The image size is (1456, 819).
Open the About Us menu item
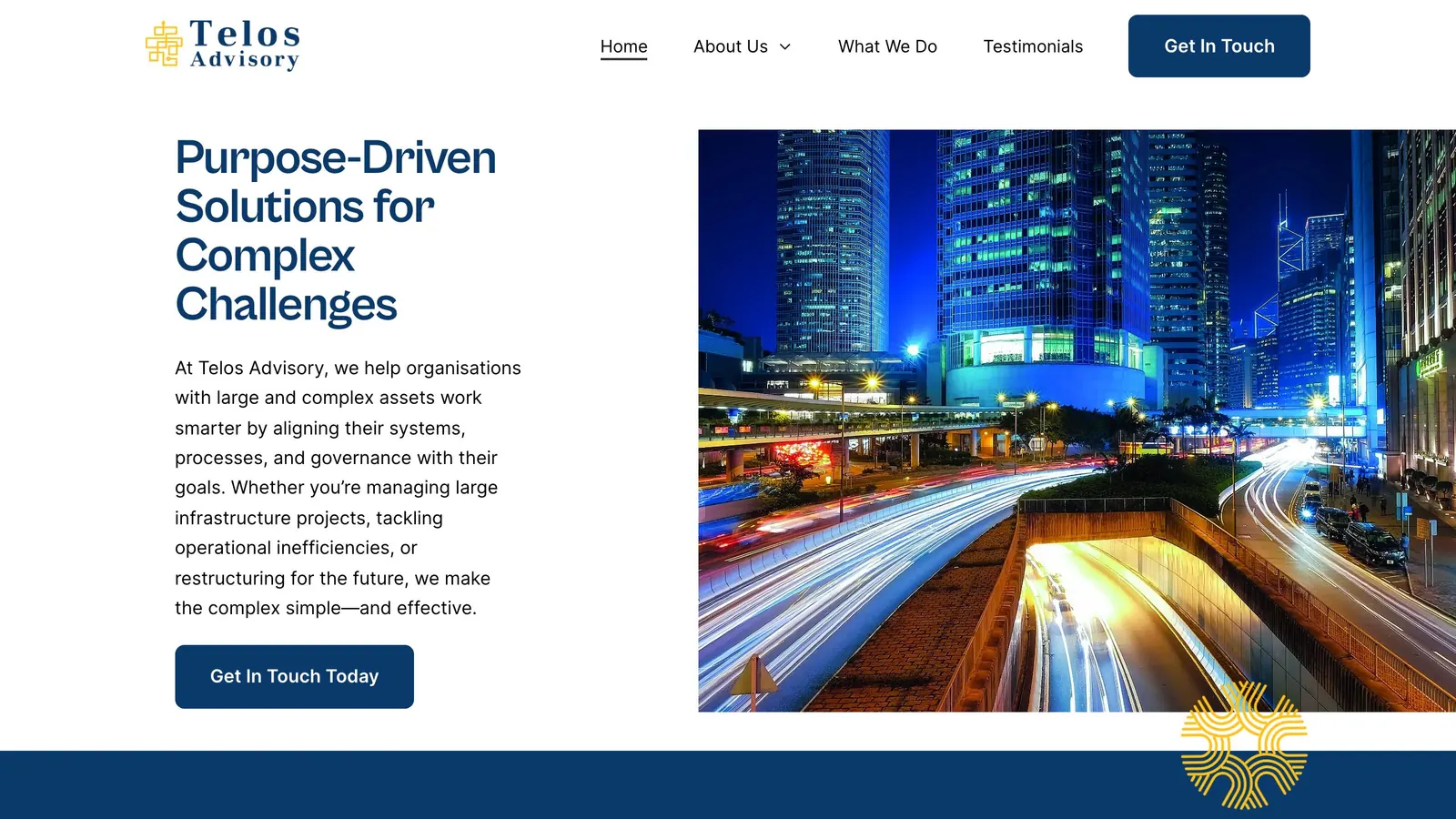(x=731, y=46)
